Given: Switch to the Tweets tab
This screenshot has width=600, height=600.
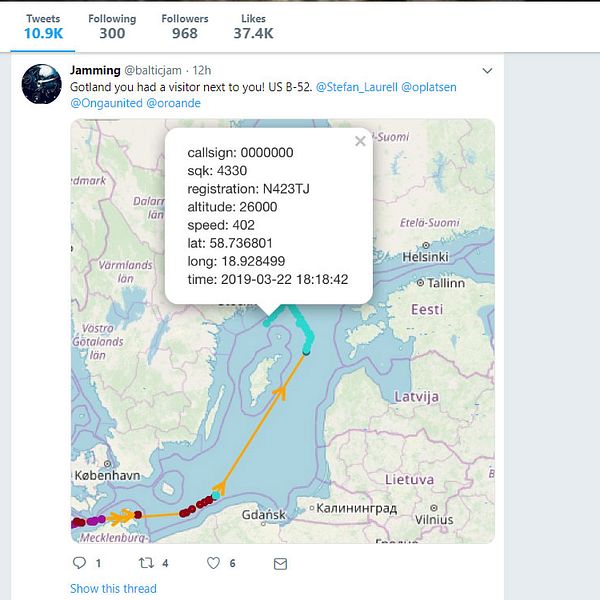Looking at the screenshot, I should point(43,26).
